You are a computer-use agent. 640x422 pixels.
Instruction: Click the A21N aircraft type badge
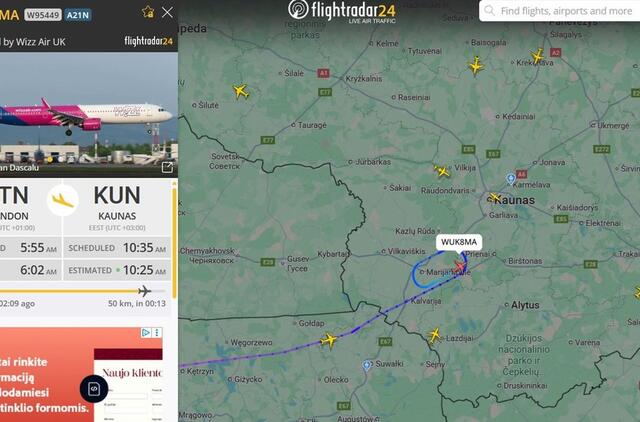78,15
